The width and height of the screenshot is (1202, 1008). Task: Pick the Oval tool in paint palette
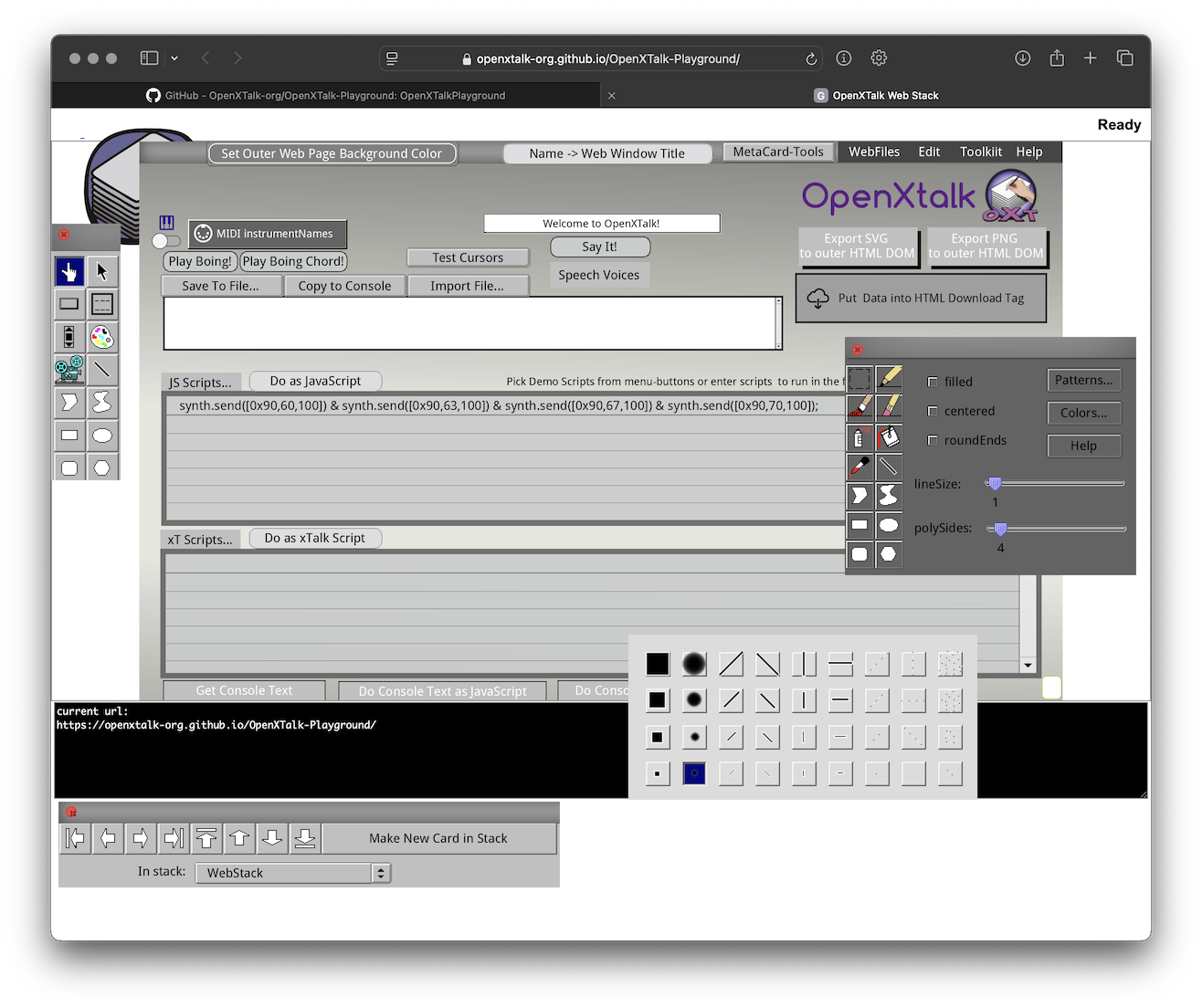pyautogui.click(x=889, y=525)
